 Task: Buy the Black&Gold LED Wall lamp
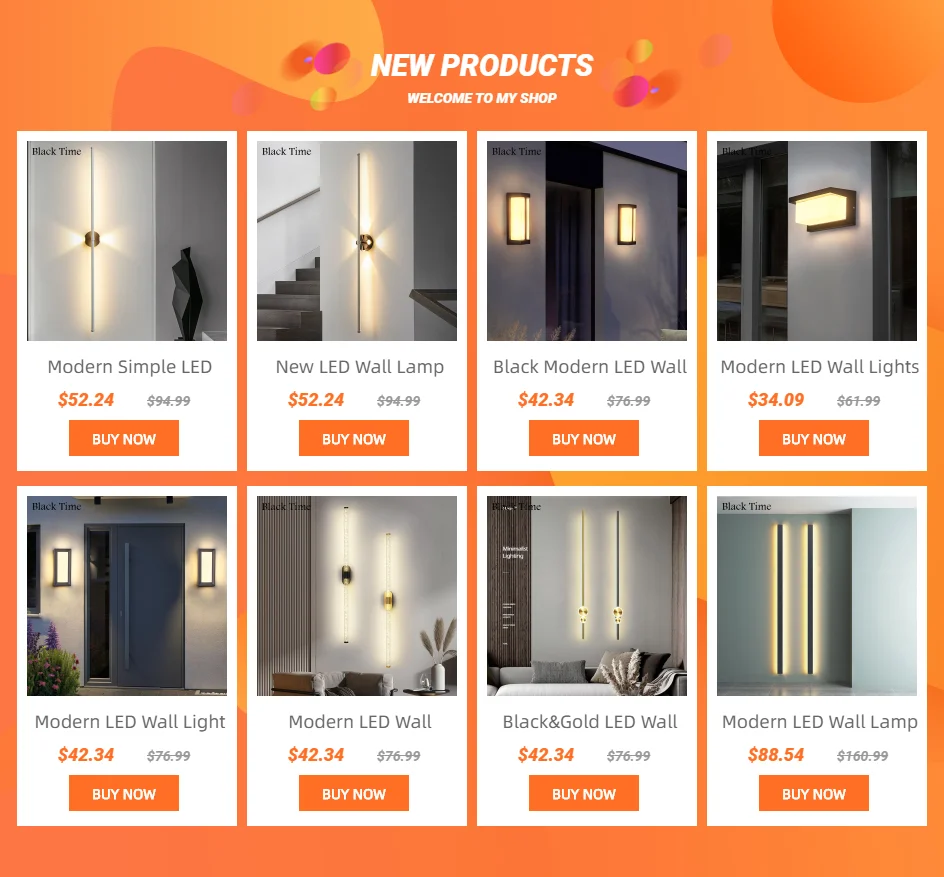coord(584,793)
